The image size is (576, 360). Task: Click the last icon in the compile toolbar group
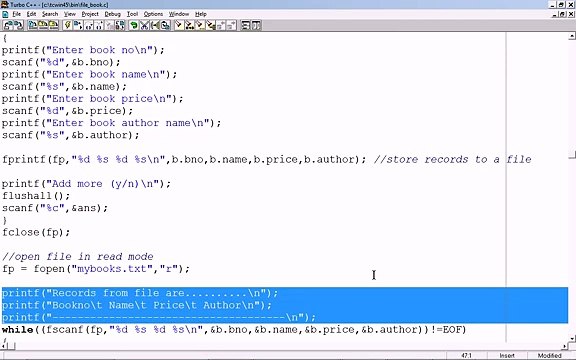click(120, 25)
